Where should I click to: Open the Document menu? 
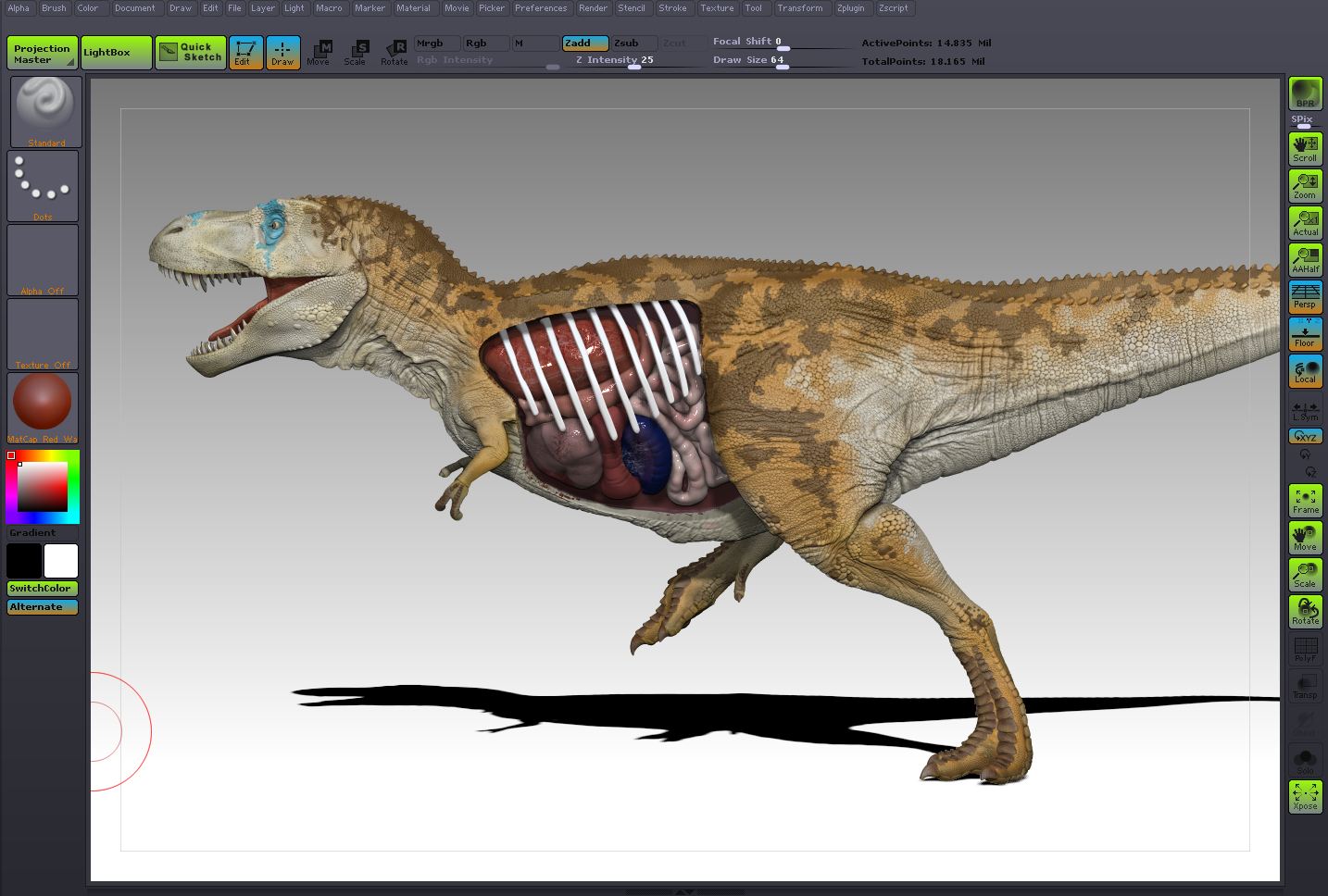click(x=135, y=8)
